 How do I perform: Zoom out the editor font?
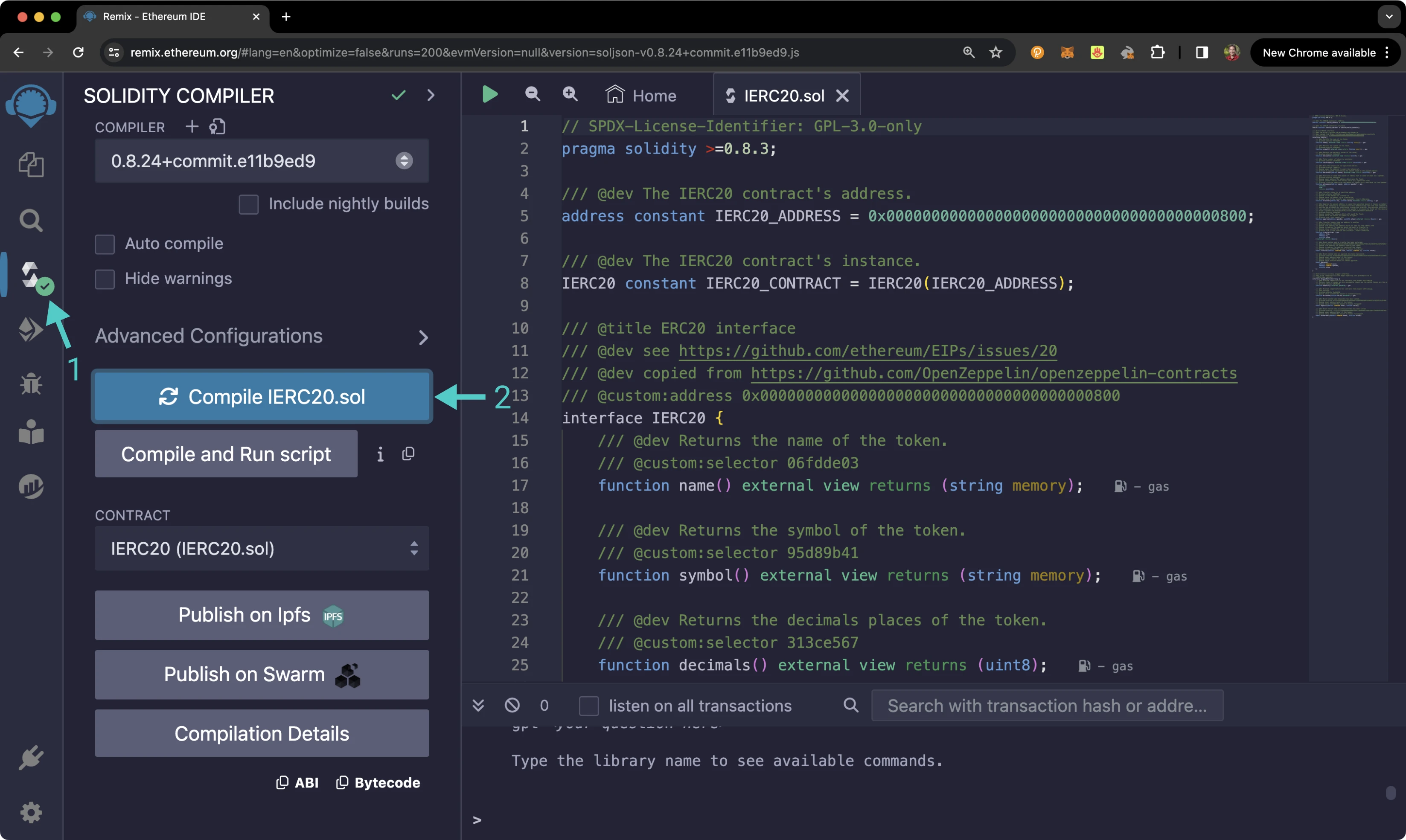coord(533,94)
